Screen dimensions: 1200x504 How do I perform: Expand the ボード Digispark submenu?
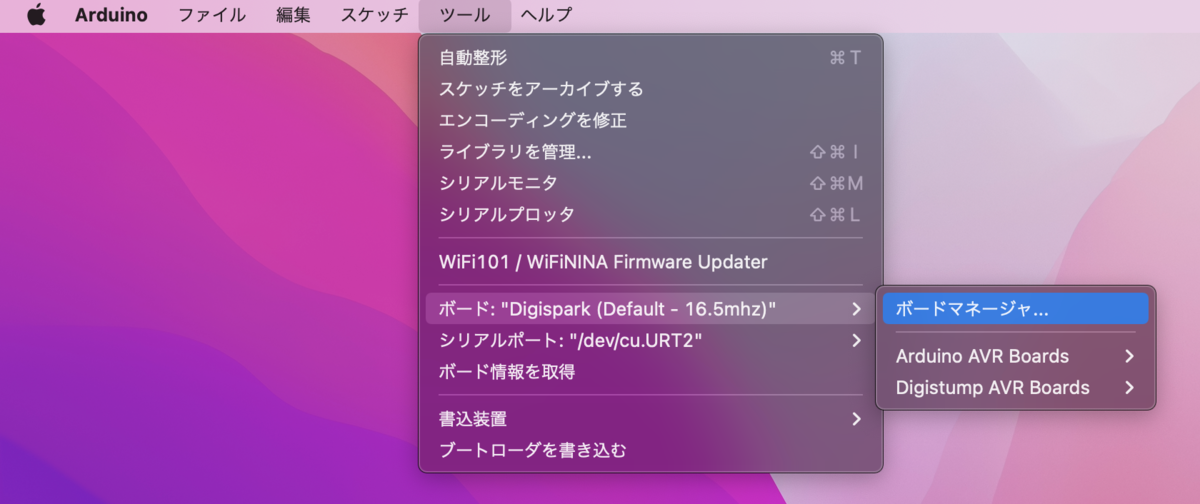[x=651, y=309]
